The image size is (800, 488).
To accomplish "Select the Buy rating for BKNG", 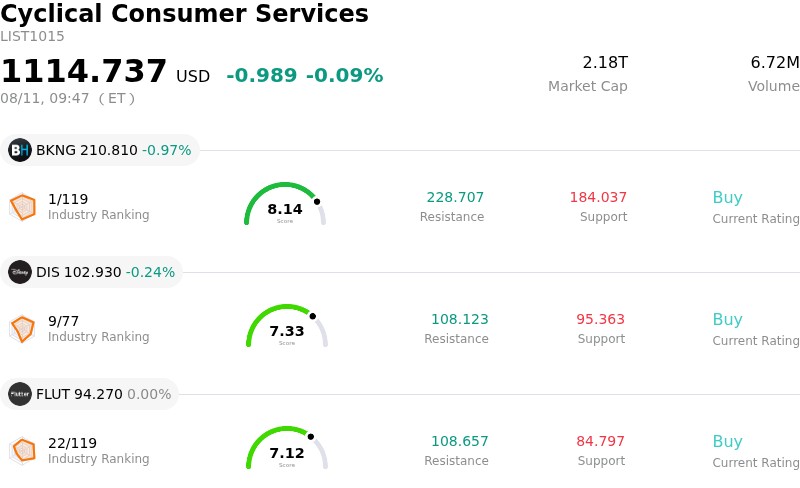I will click(728, 197).
